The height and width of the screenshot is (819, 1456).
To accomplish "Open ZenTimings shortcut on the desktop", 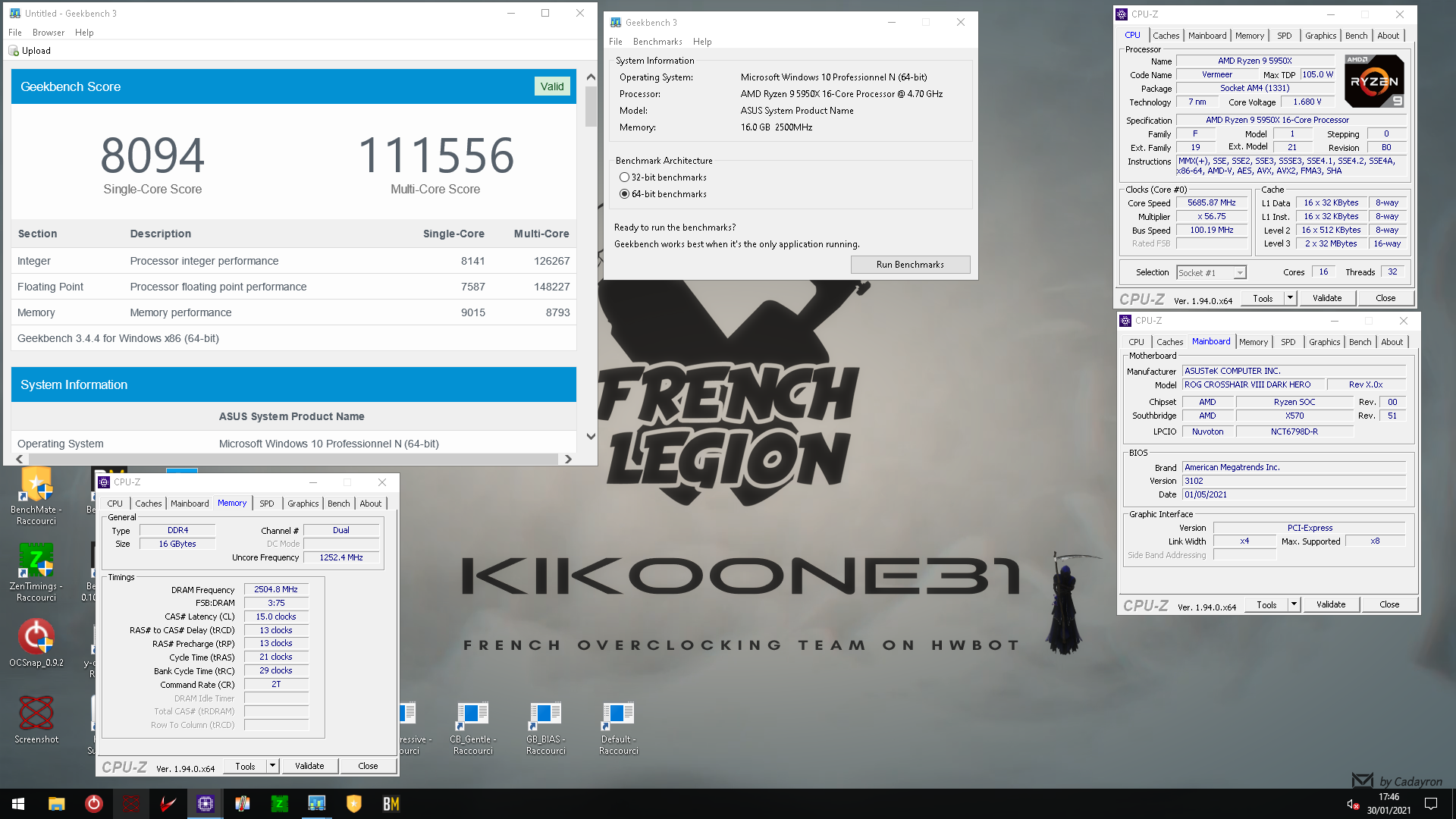I will pos(36,573).
